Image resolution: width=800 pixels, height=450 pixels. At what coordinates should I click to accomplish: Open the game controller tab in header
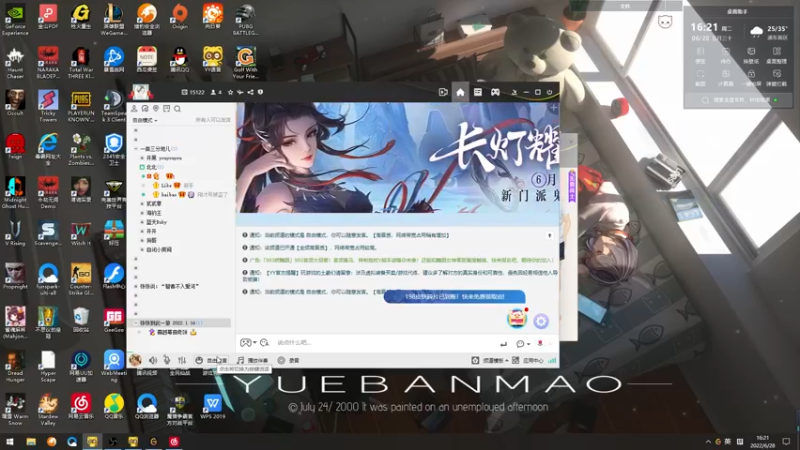(x=495, y=92)
